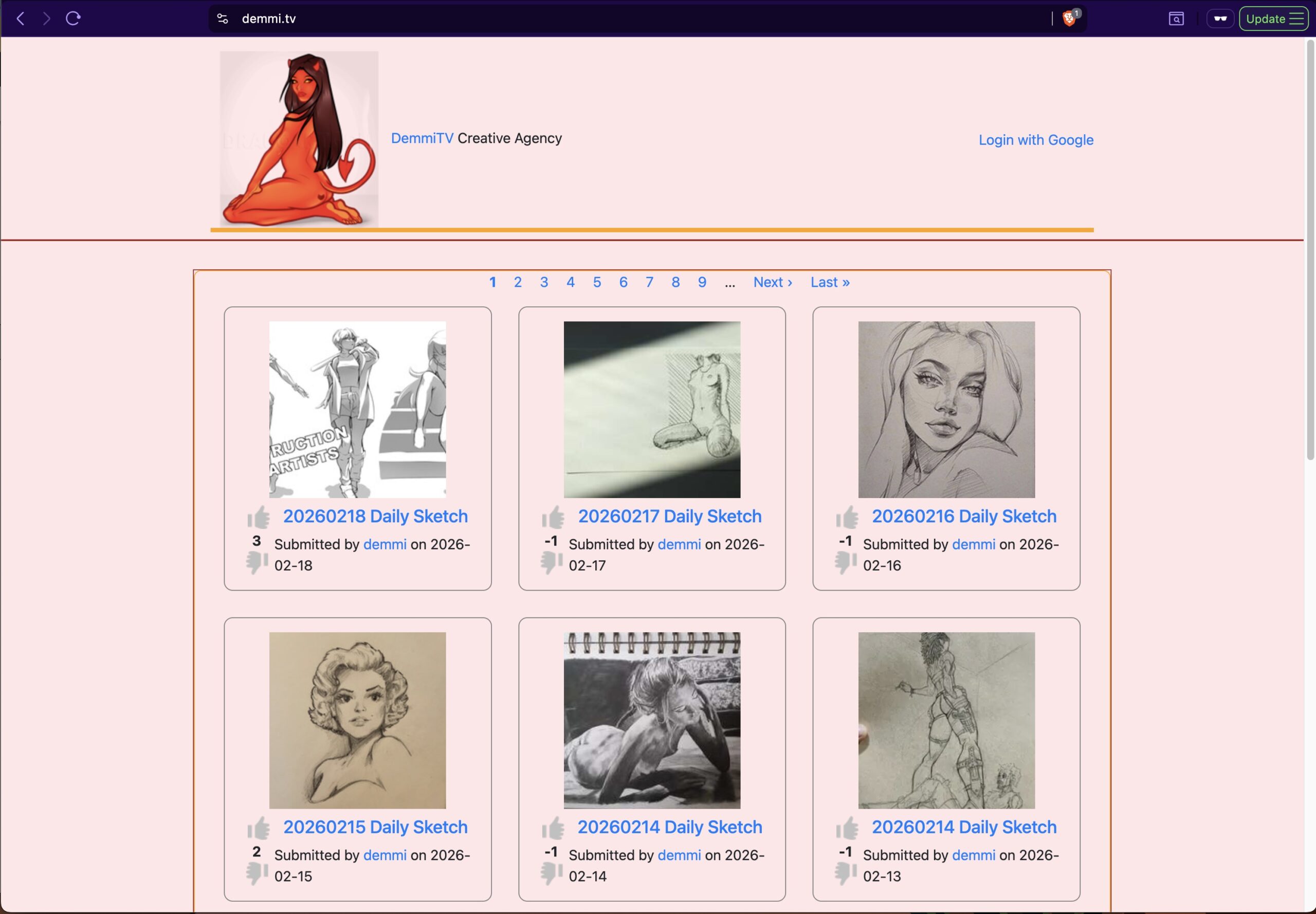
Task: Open the Marilyn-style portrait sketch thumbnail
Action: 357,720
